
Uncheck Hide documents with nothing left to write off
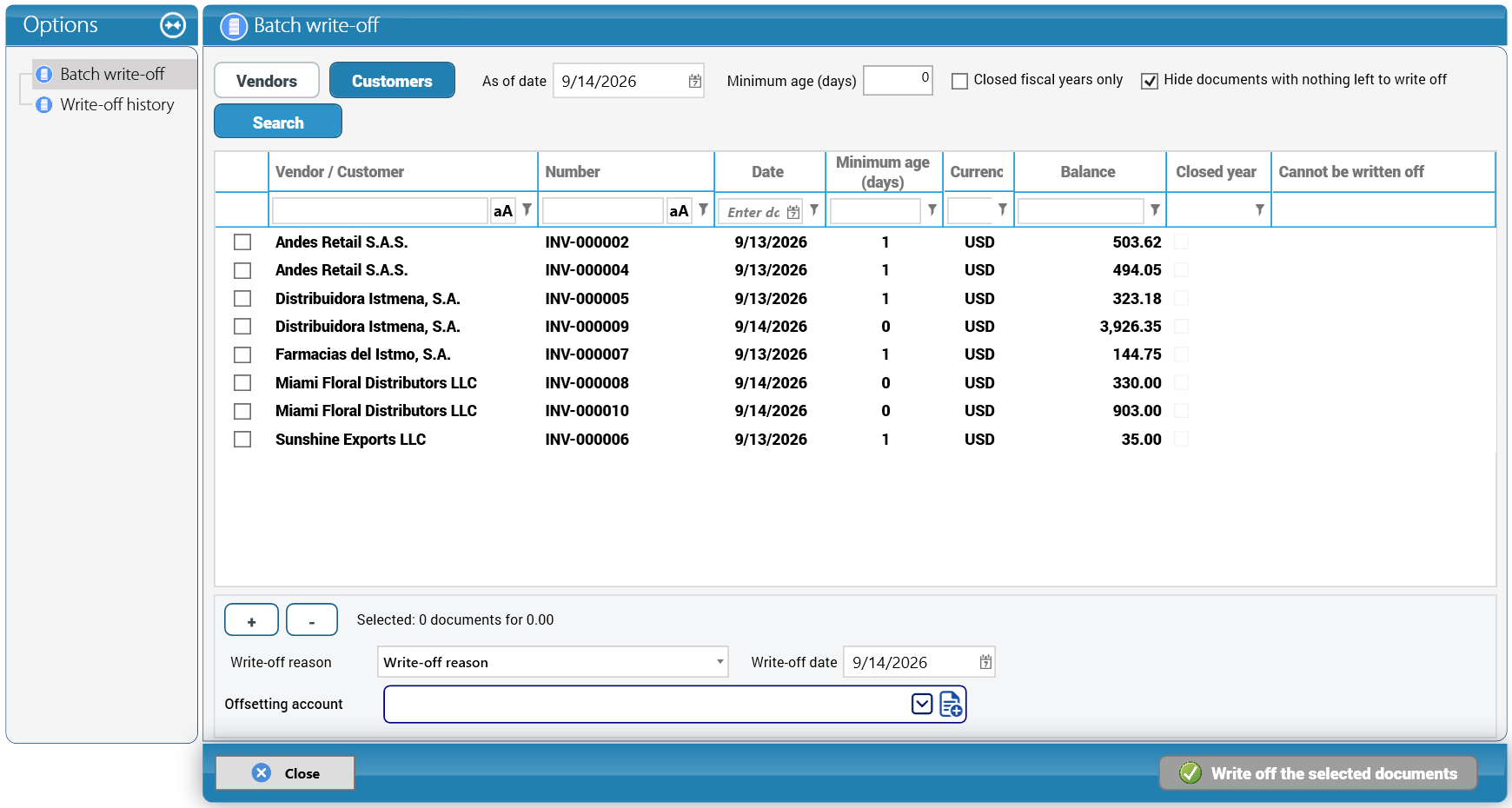pyautogui.click(x=1150, y=81)
